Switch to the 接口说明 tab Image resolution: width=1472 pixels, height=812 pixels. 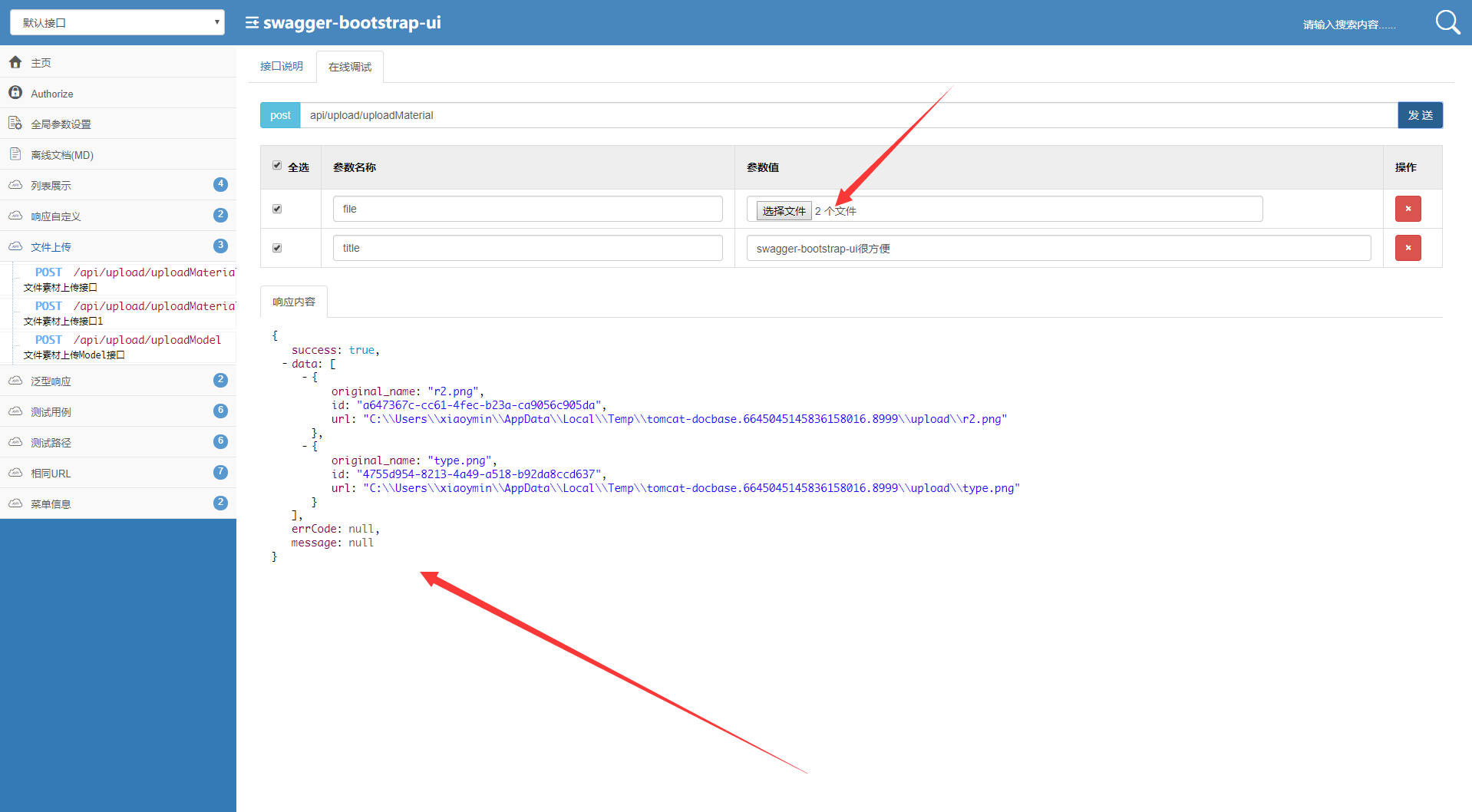click(x=281, y=66)
